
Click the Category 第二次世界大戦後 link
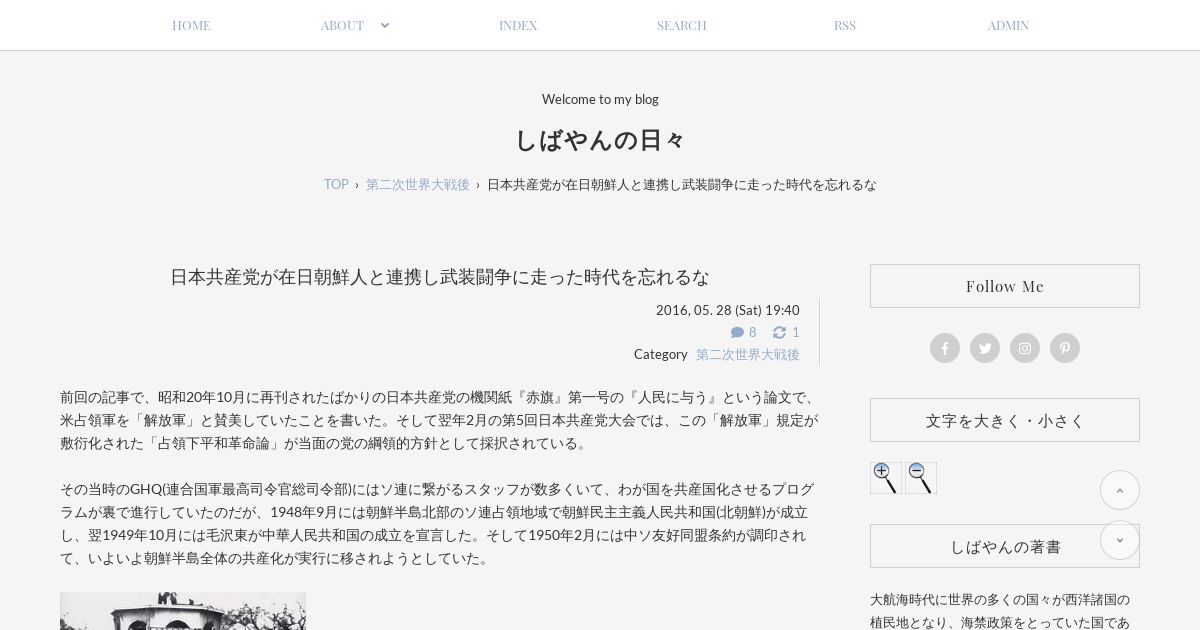coord(748,354)
